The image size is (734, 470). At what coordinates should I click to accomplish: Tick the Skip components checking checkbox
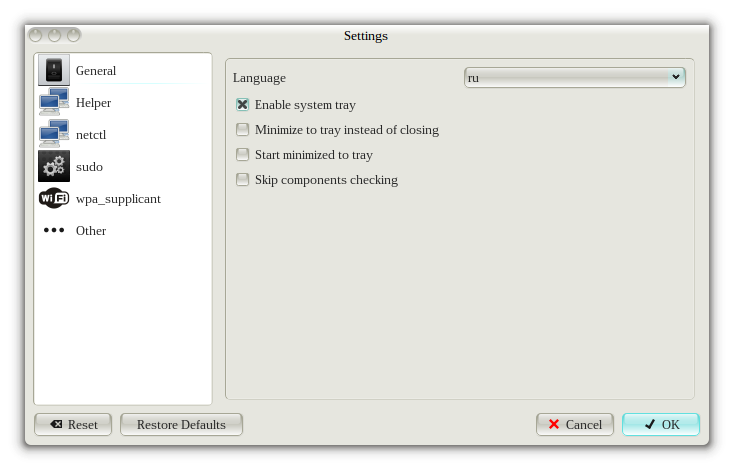(x=242, y=180)
